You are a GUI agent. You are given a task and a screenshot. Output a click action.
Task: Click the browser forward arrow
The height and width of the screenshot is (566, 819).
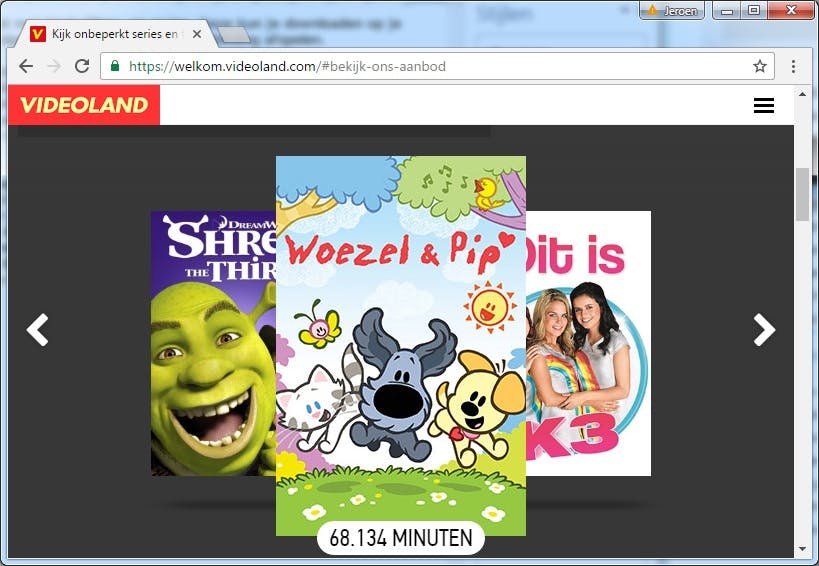coord(54,66)
